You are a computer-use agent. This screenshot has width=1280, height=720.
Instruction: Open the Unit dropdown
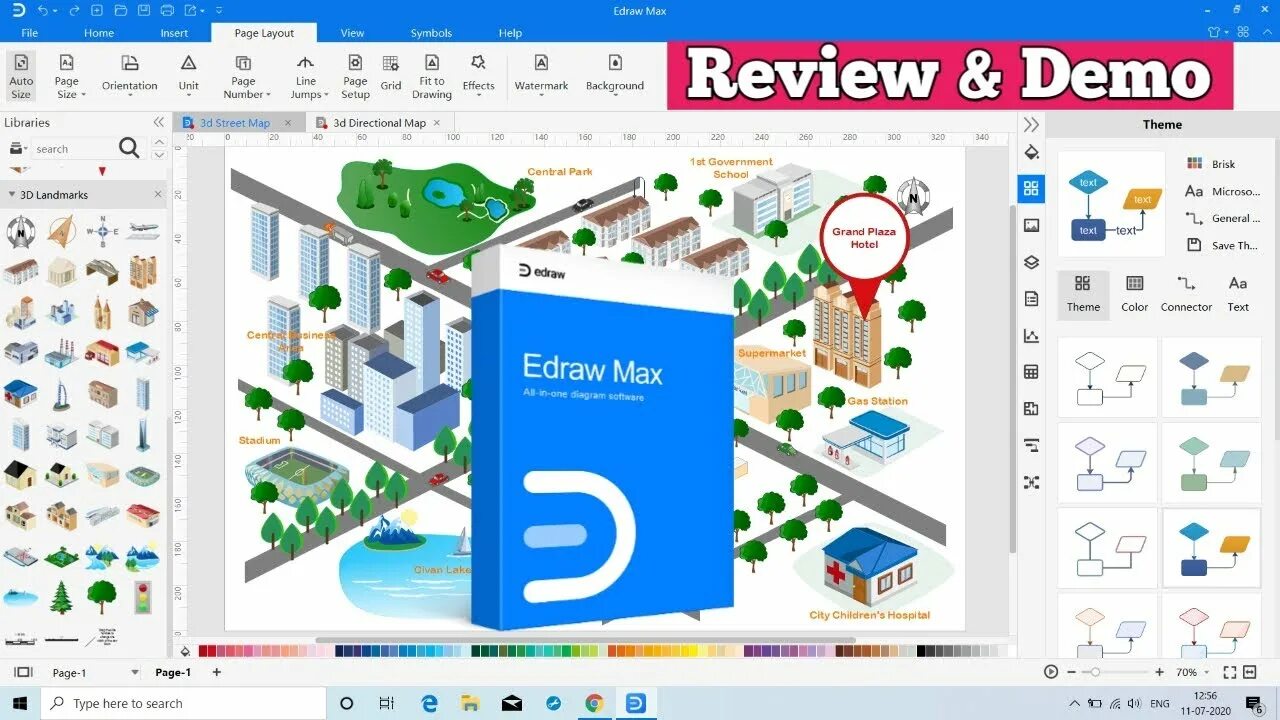click(x=188, y=74)
